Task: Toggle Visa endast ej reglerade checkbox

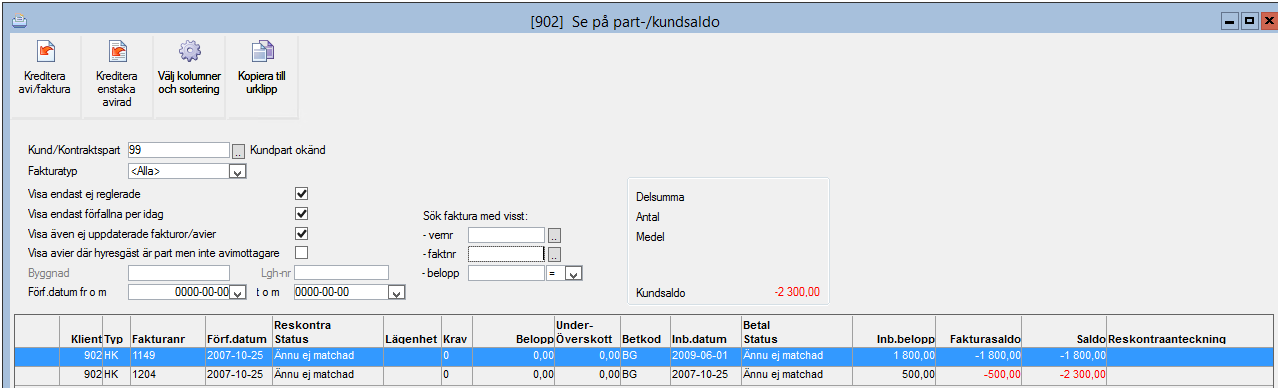Action: tap(301, 194)
